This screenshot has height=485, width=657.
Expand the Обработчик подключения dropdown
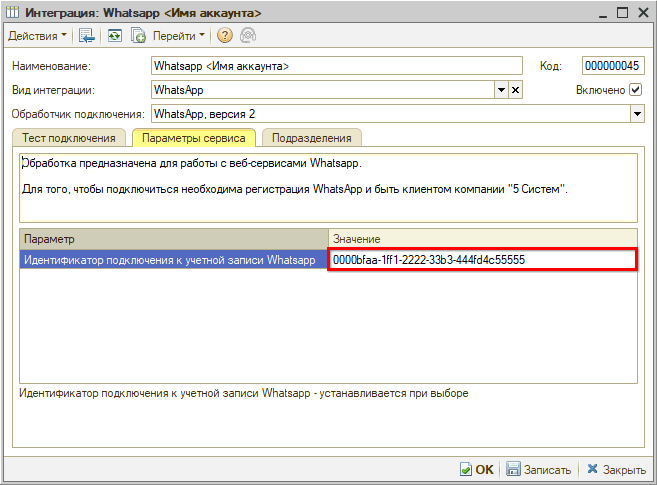[x=637, y=114]
